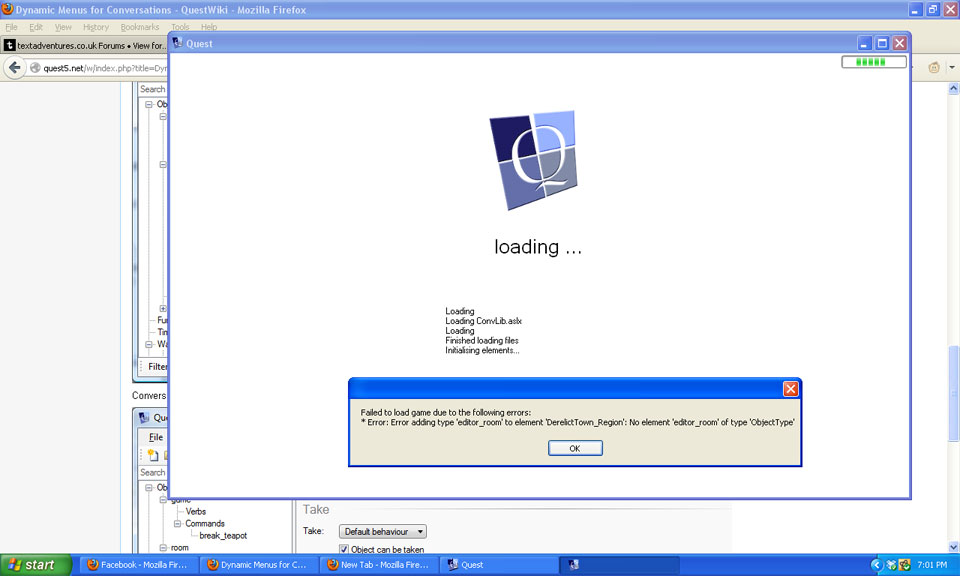This screenshot has height=576, width=960.
Task: Click the green loading progress bar
Action: click(874, 62)
